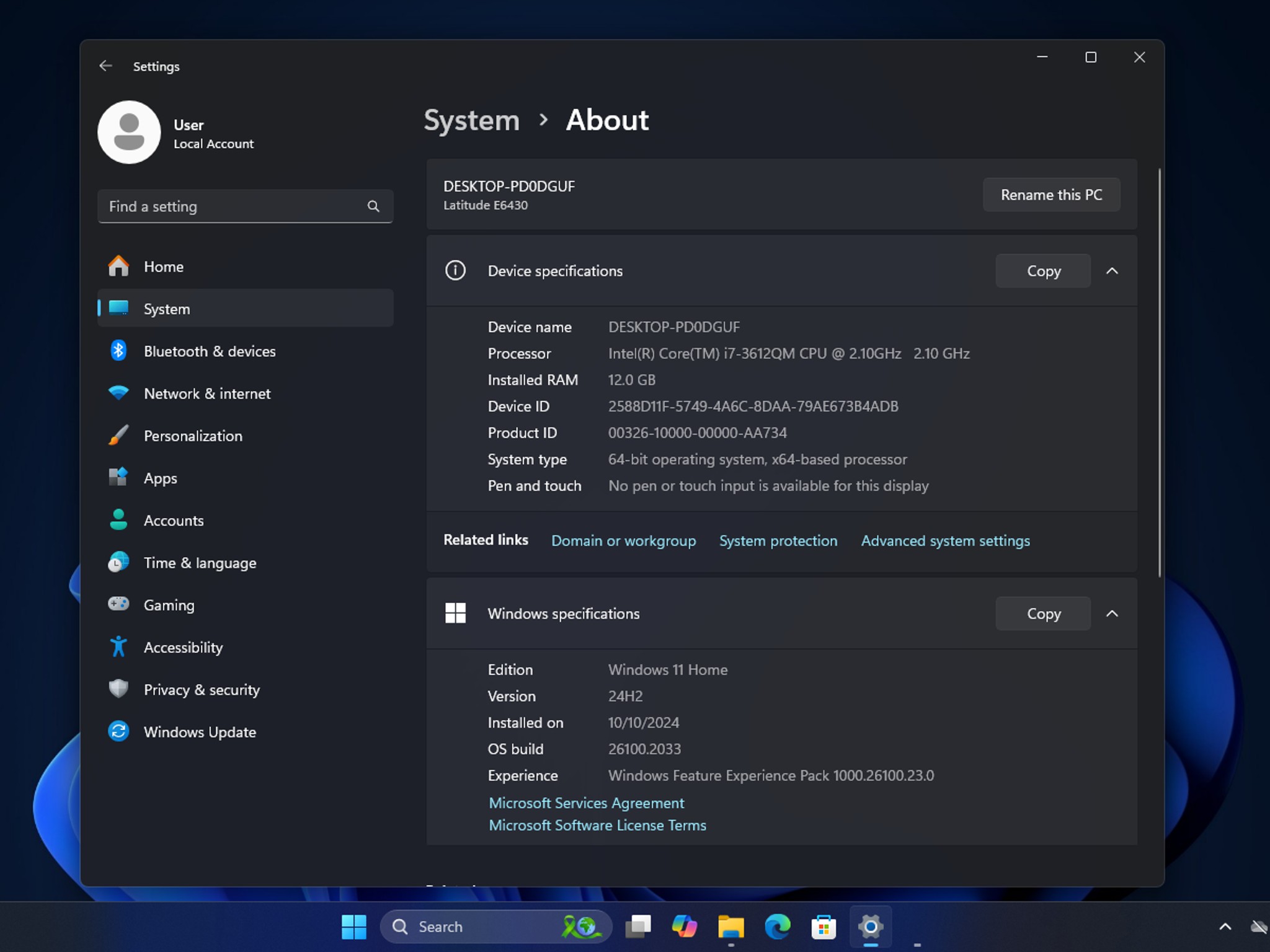This screenshot has width=1270, height=952.
Task: Open Privacy & security settings
Action: [245, 690]
